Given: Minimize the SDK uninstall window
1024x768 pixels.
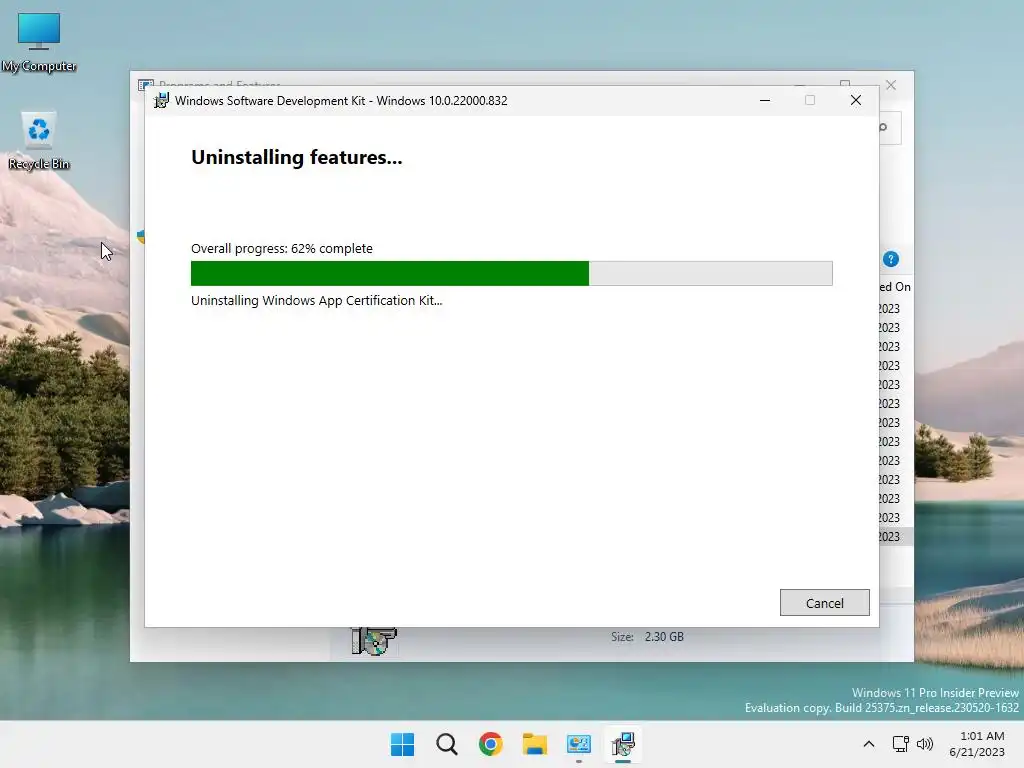Looking at the screenshot, I should coord(765,101).
